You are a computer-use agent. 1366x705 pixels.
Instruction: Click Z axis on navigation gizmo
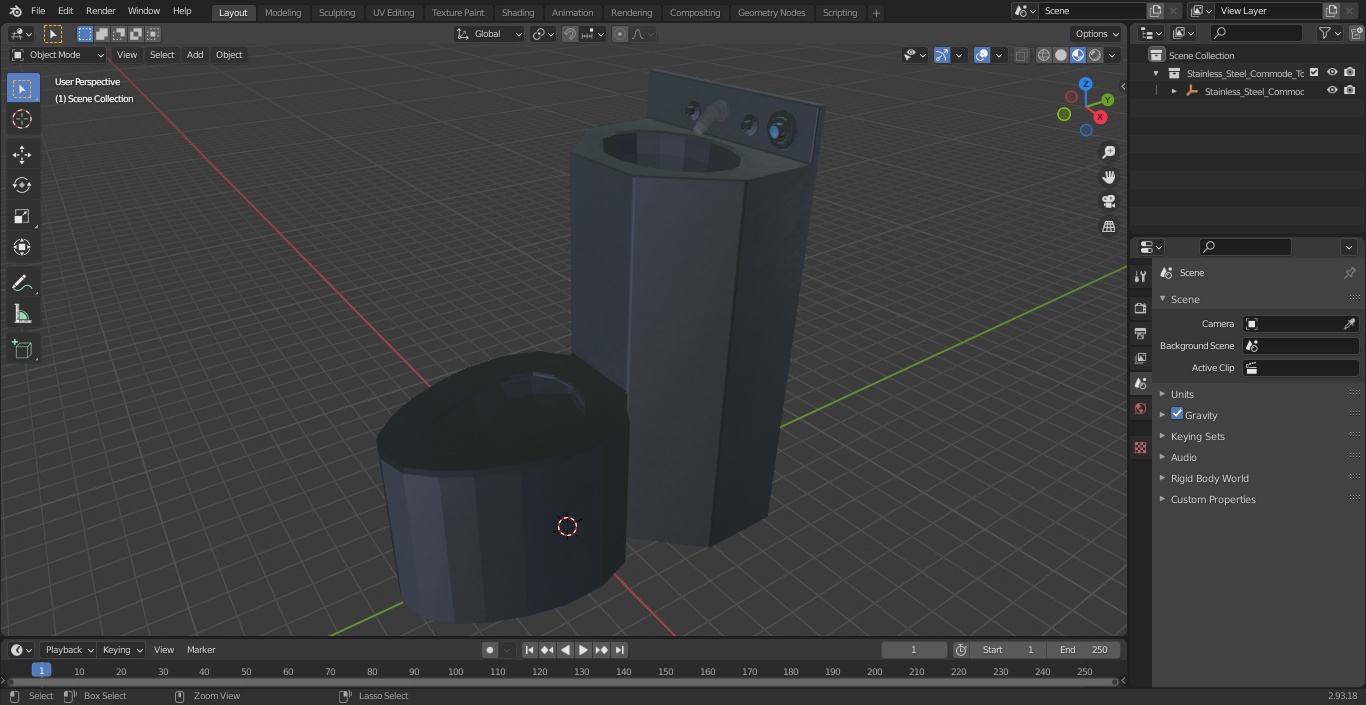click(1086, 84)
